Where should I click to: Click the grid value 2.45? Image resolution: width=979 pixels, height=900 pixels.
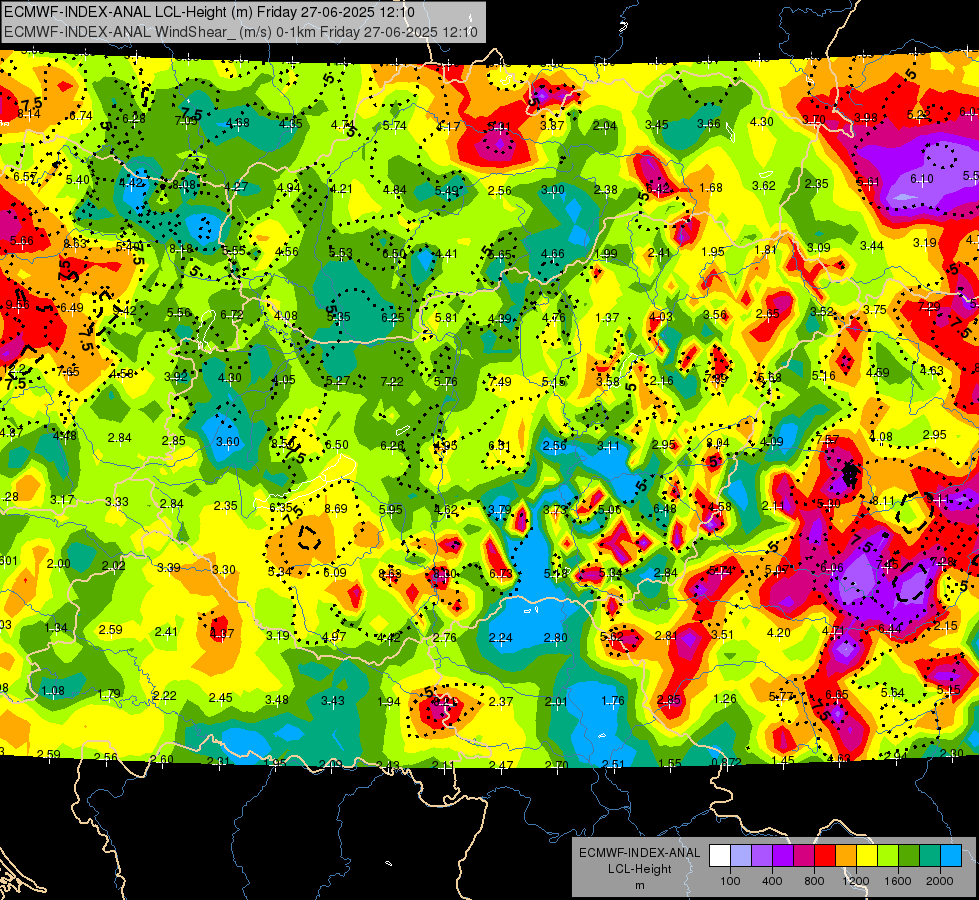coord(221,698)
